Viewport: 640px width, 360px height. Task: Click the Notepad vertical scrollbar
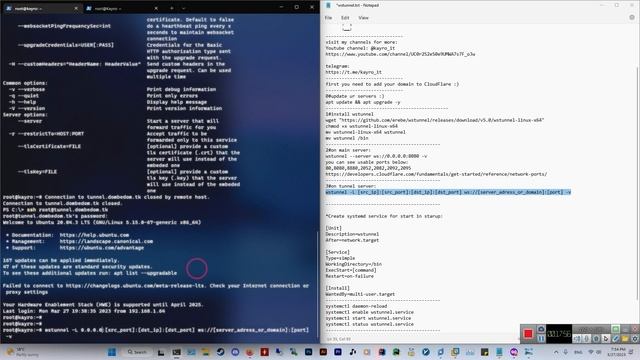pos(637,183)
